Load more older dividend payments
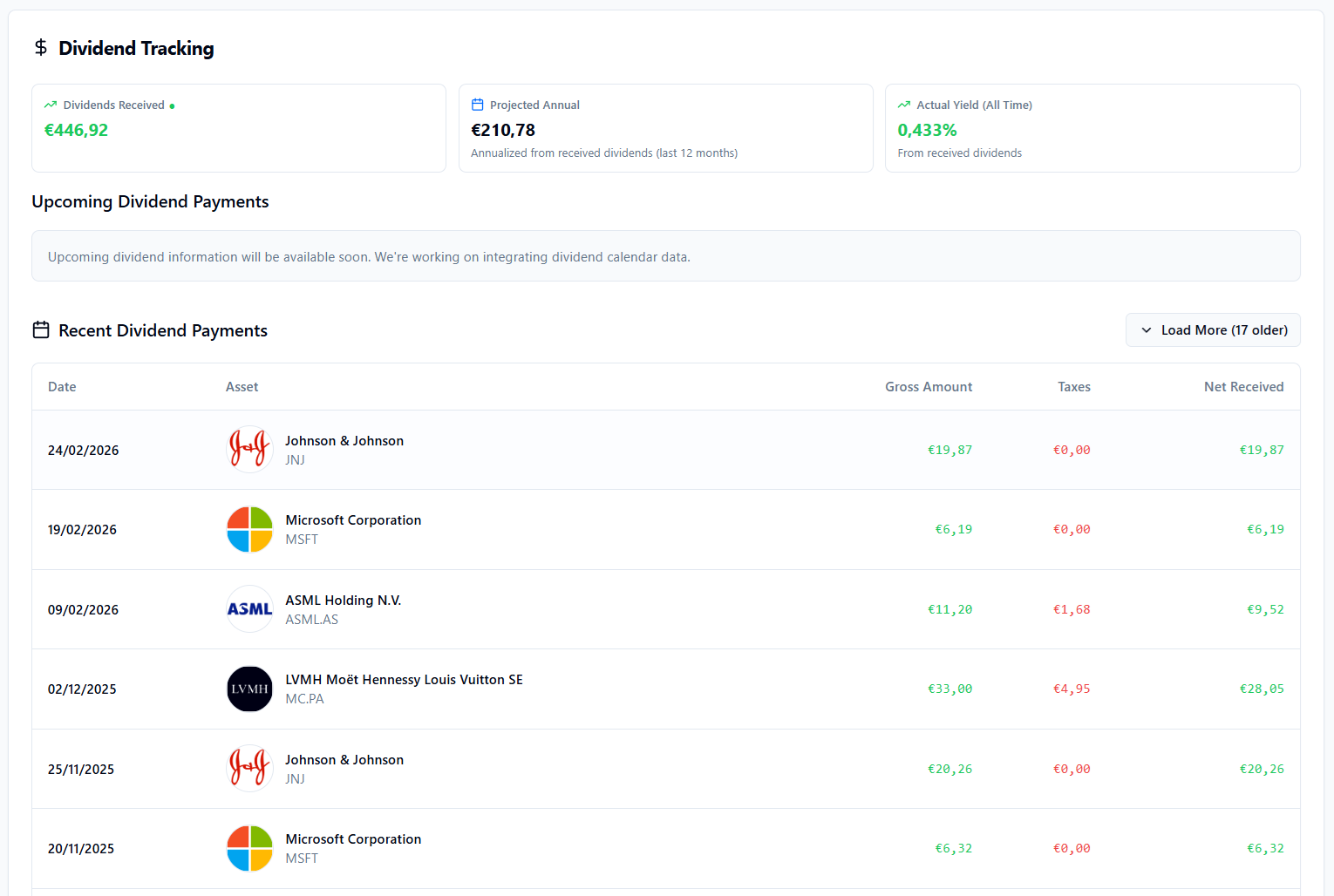The height and width of the screenshot is (896, 1334). tap(1213, 330)
